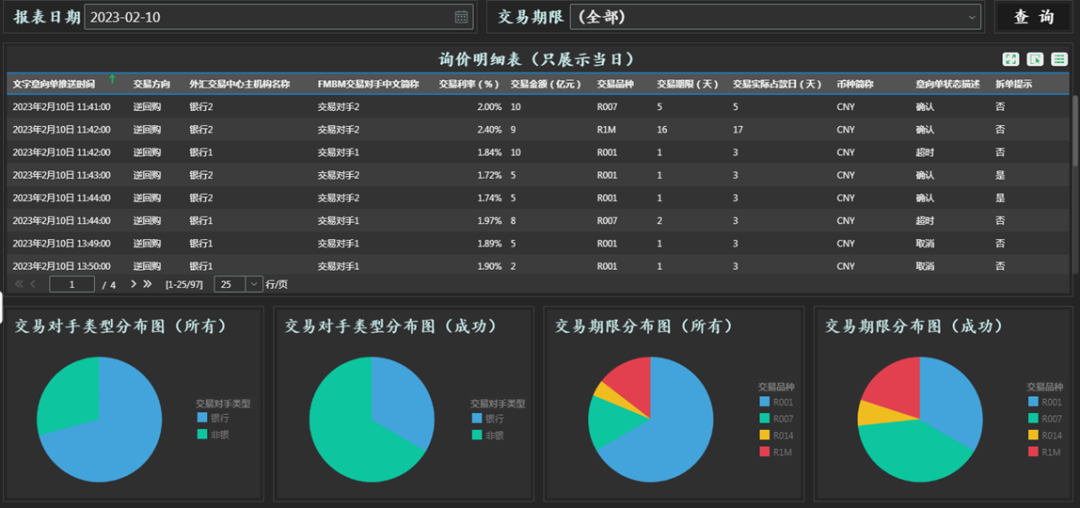Sort by 交易利率（%） column header

469,84
